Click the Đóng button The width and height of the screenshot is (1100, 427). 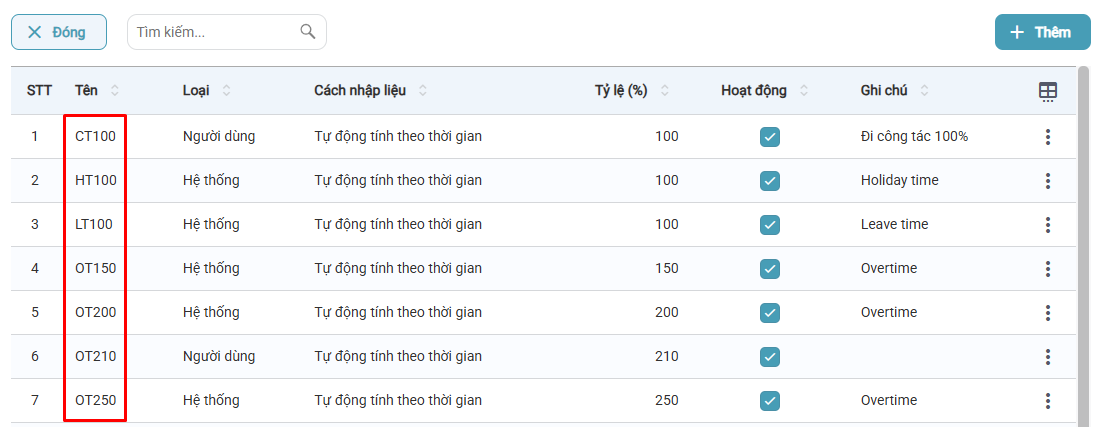[59, 32]
